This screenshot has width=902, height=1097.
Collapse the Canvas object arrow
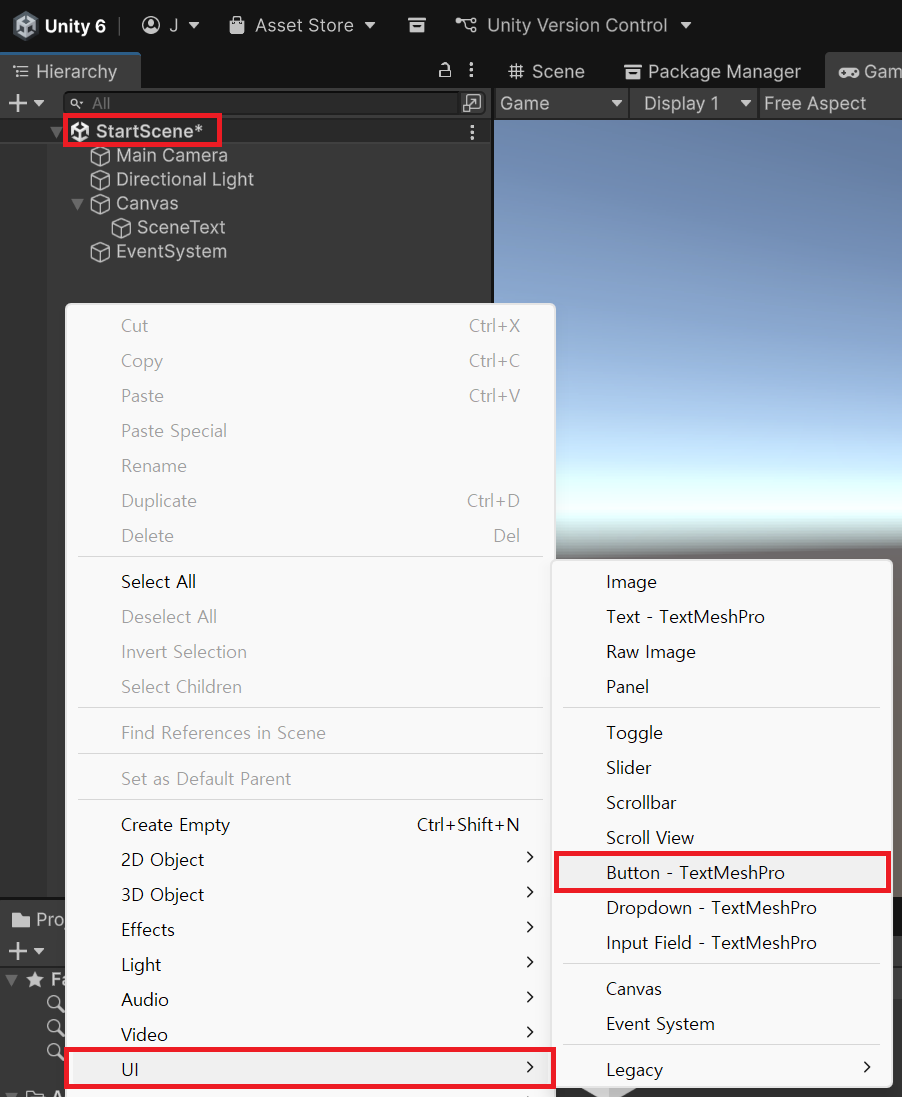click(x=78, y=204)
